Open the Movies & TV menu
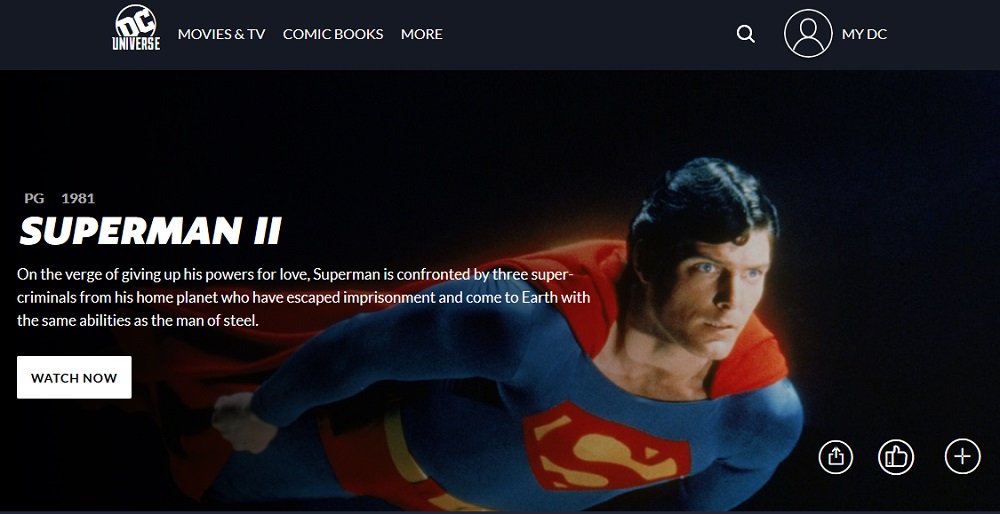Image resolution: width=1000 pixels, height=514 pixels. pos(221,34)
